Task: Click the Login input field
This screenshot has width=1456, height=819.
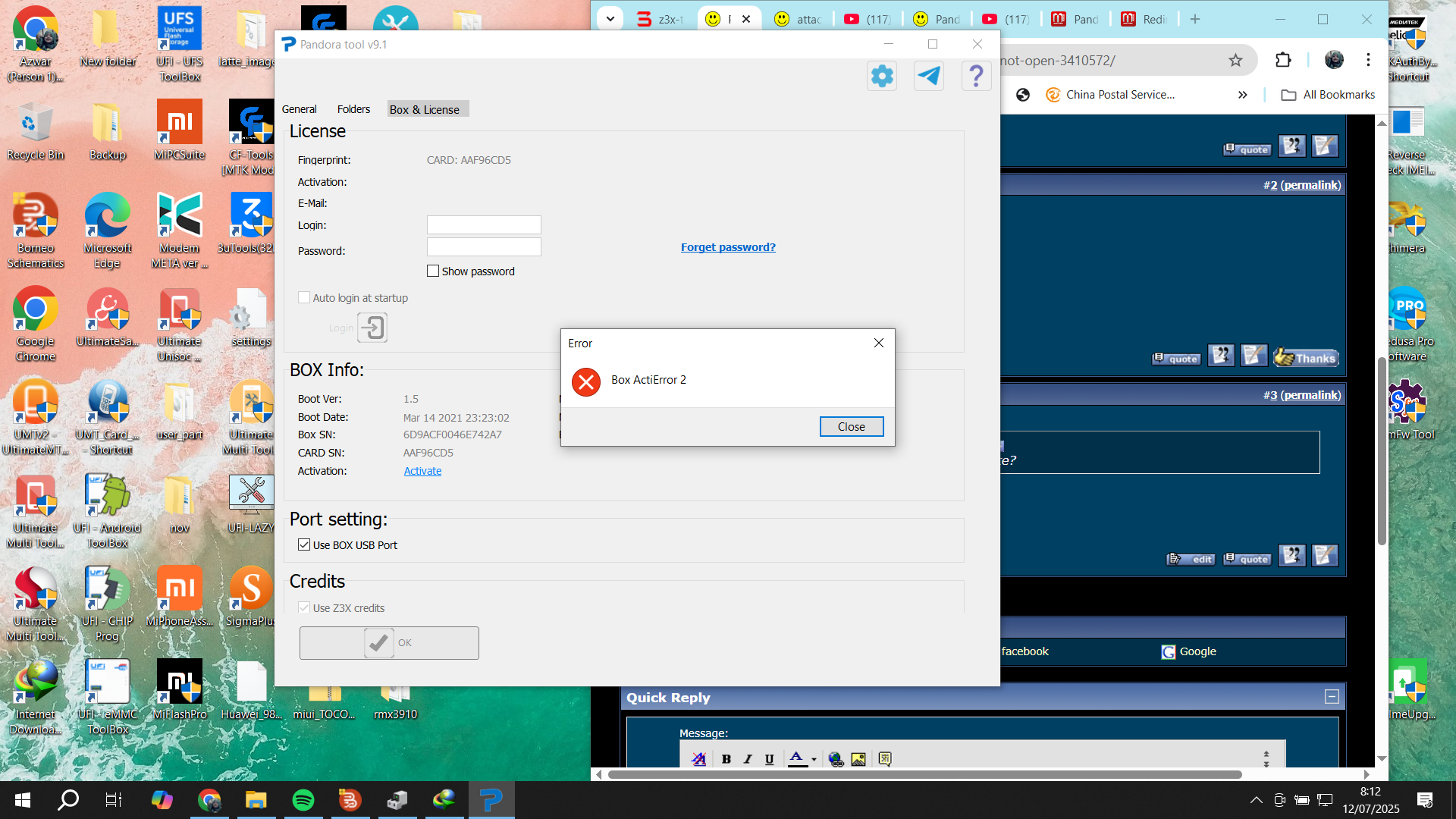Action: tap(484, 225)
